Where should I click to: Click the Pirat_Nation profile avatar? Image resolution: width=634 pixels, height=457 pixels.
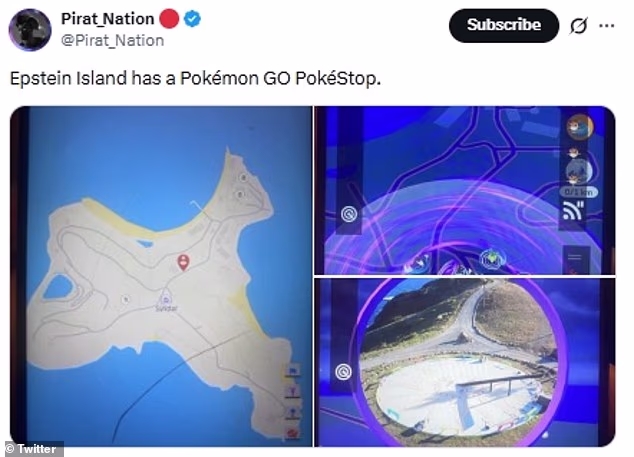pyautogui.click(x=30, y=29)
